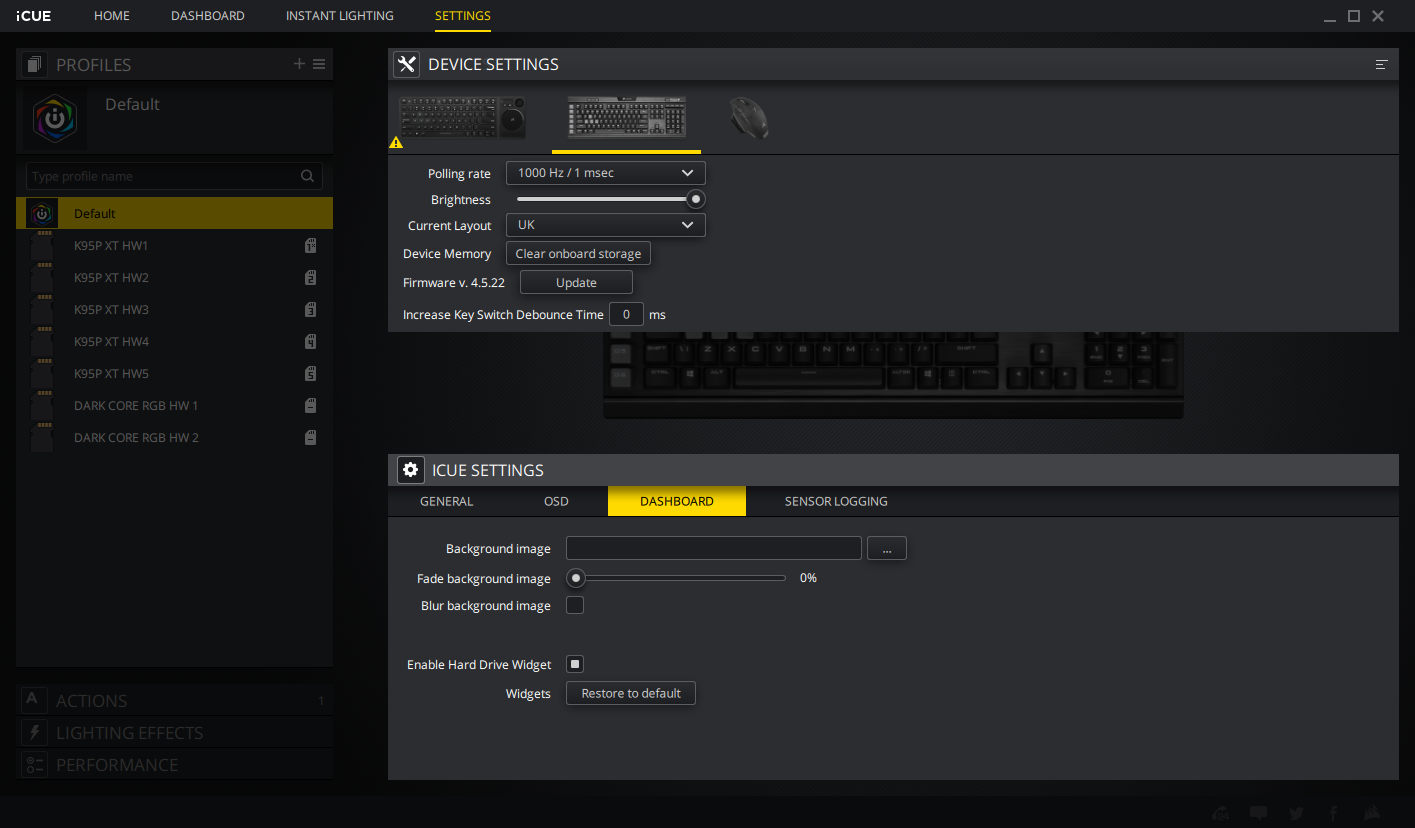The image size is (1415, 828).
Task: Open the Facebook link in the footer
Action: click(1333, 813)
